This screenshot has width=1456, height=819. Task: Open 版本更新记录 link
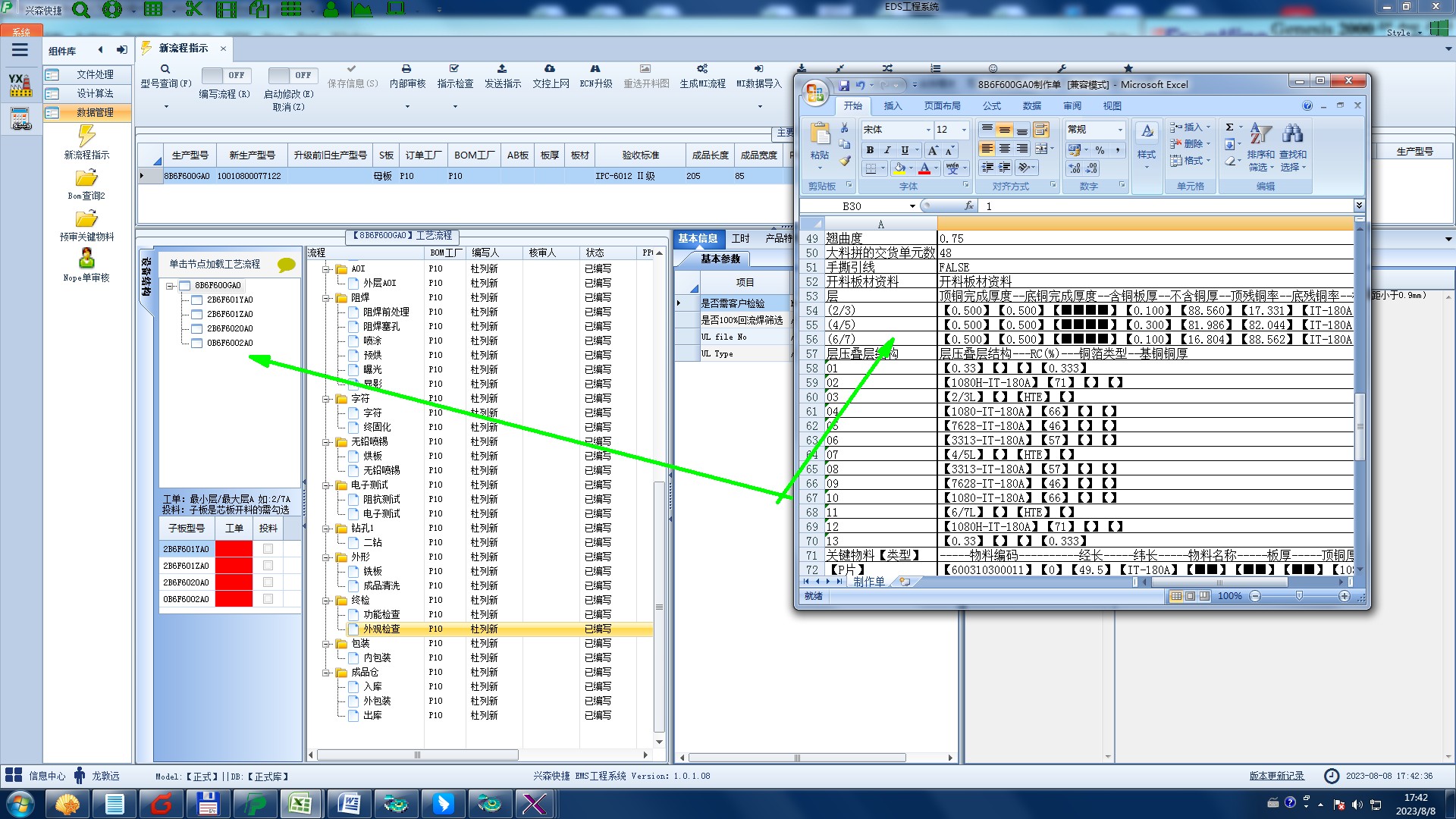1276,776
